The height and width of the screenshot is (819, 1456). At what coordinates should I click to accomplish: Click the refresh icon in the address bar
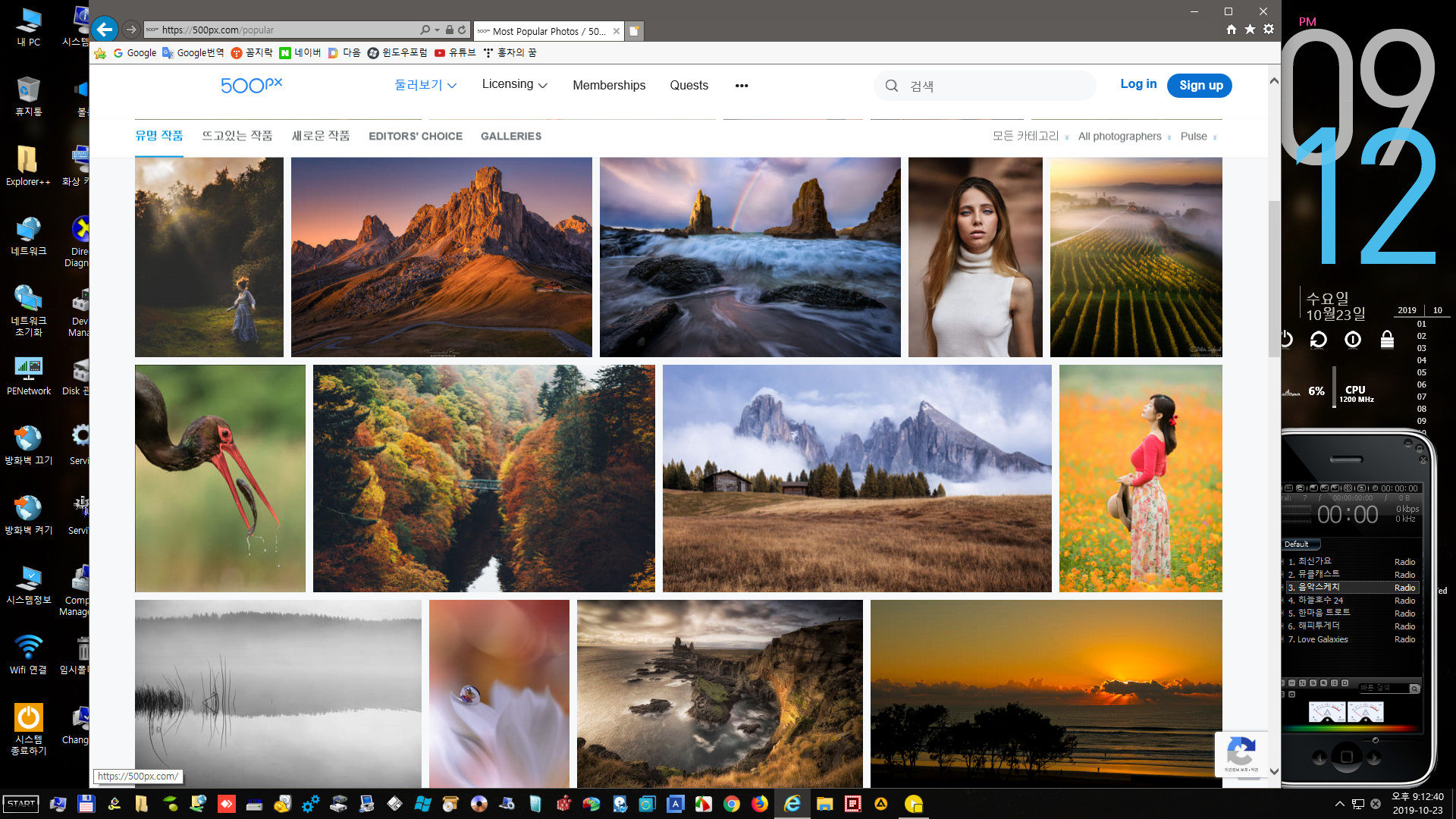click(x=462, y=30)
